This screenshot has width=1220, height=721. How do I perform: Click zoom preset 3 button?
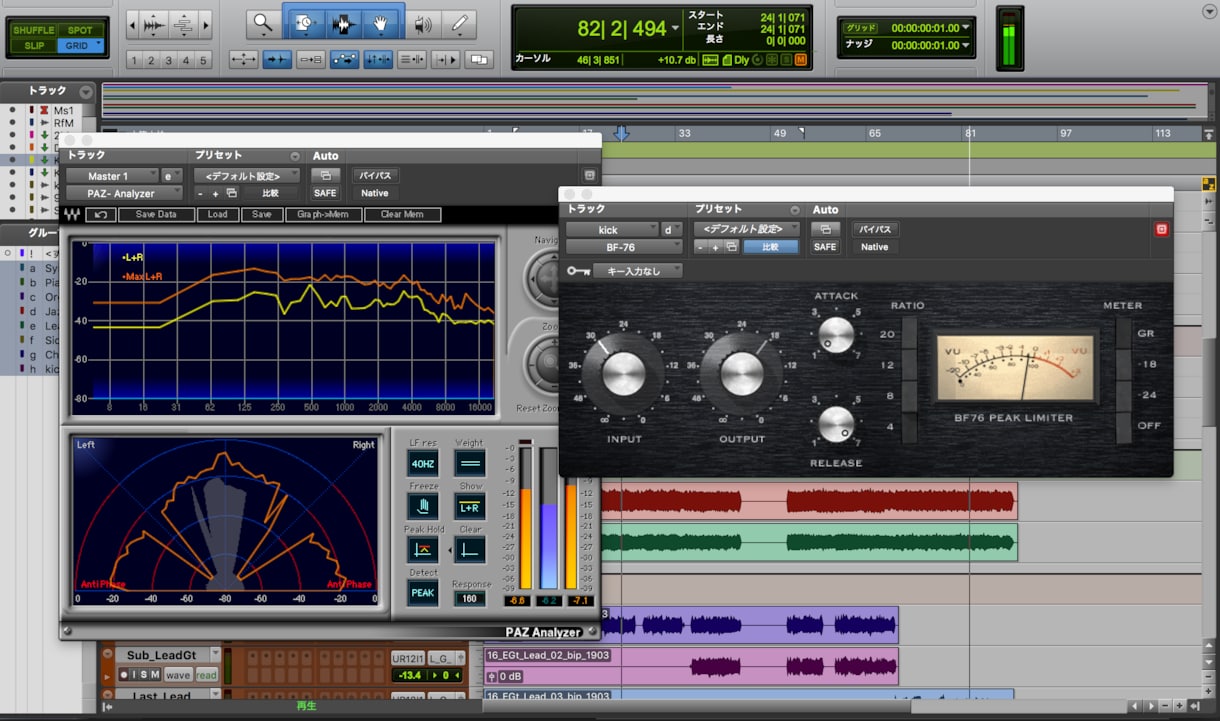pyautogui.click(x=169, y=61)
